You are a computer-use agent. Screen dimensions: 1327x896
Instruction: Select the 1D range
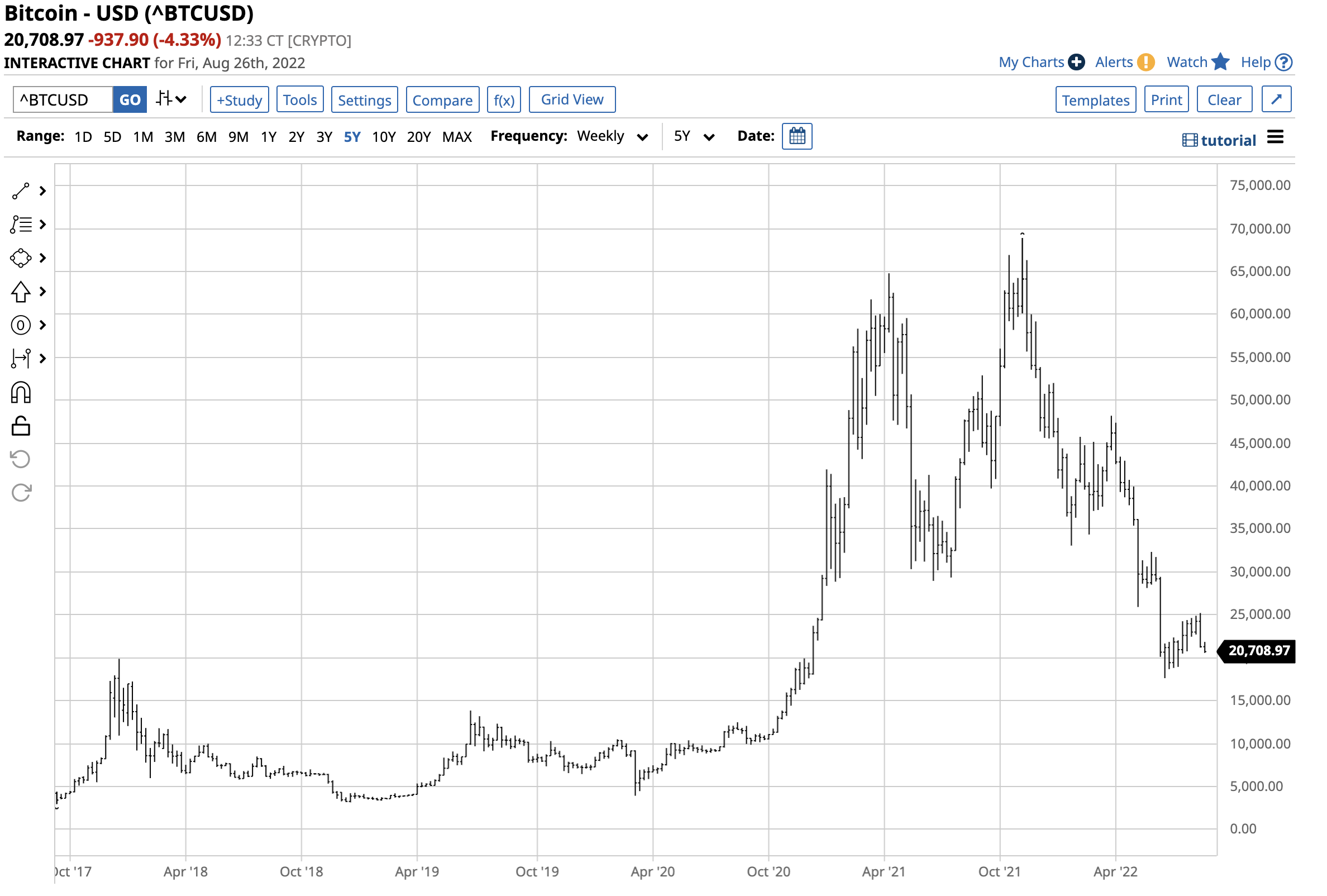tap(83, 136)
